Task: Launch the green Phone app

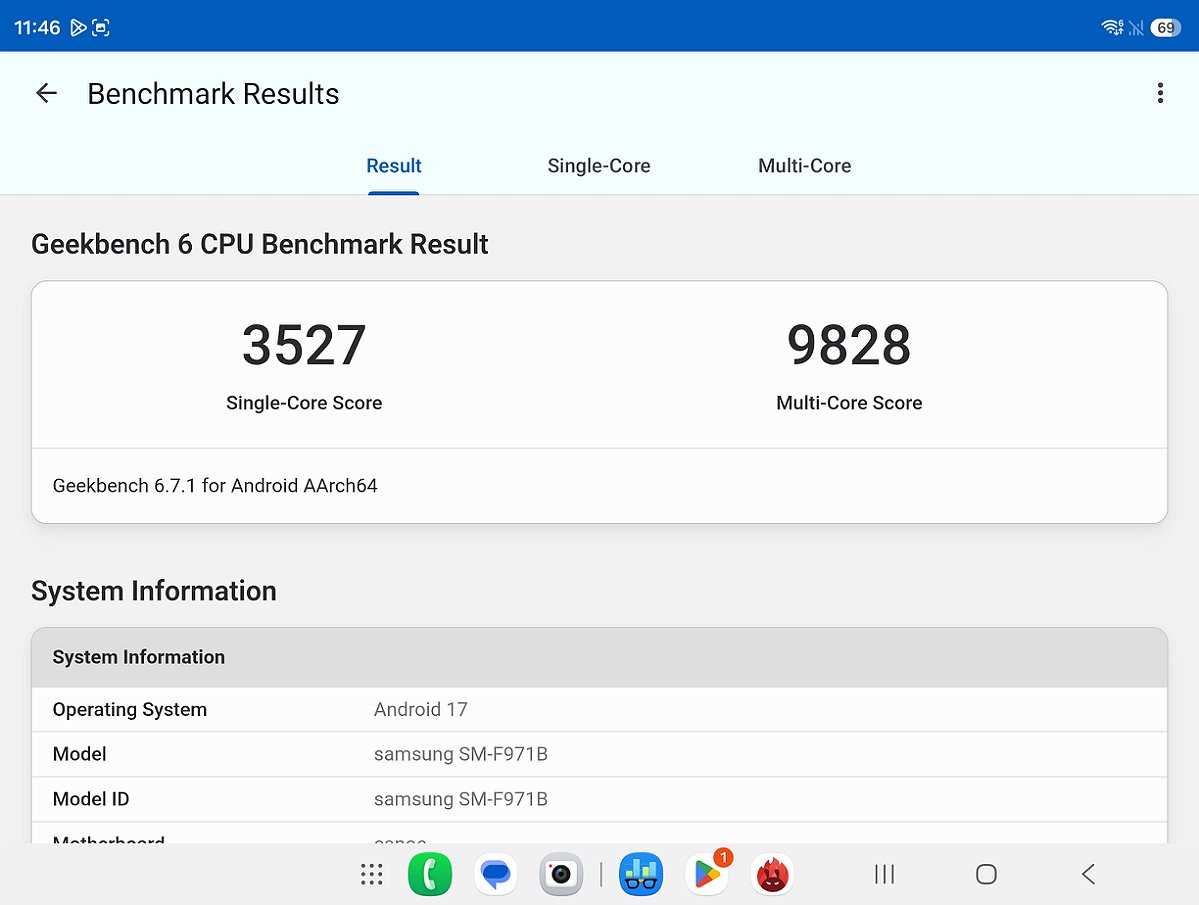Action: pyautogui.click(x=430, y=874)
